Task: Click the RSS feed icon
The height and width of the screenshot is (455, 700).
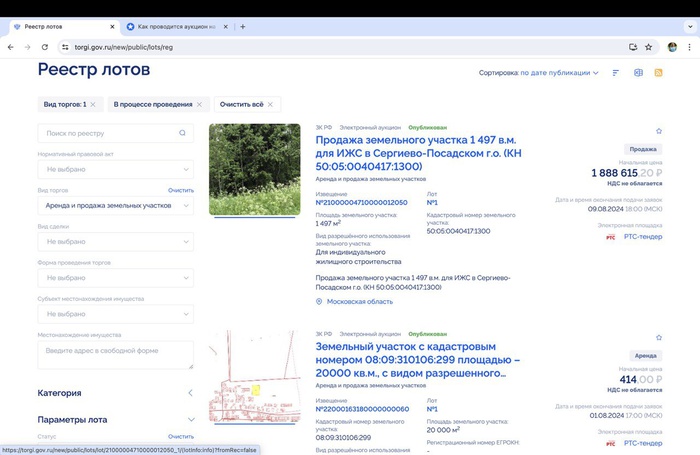Action: (x=659, y=73)
